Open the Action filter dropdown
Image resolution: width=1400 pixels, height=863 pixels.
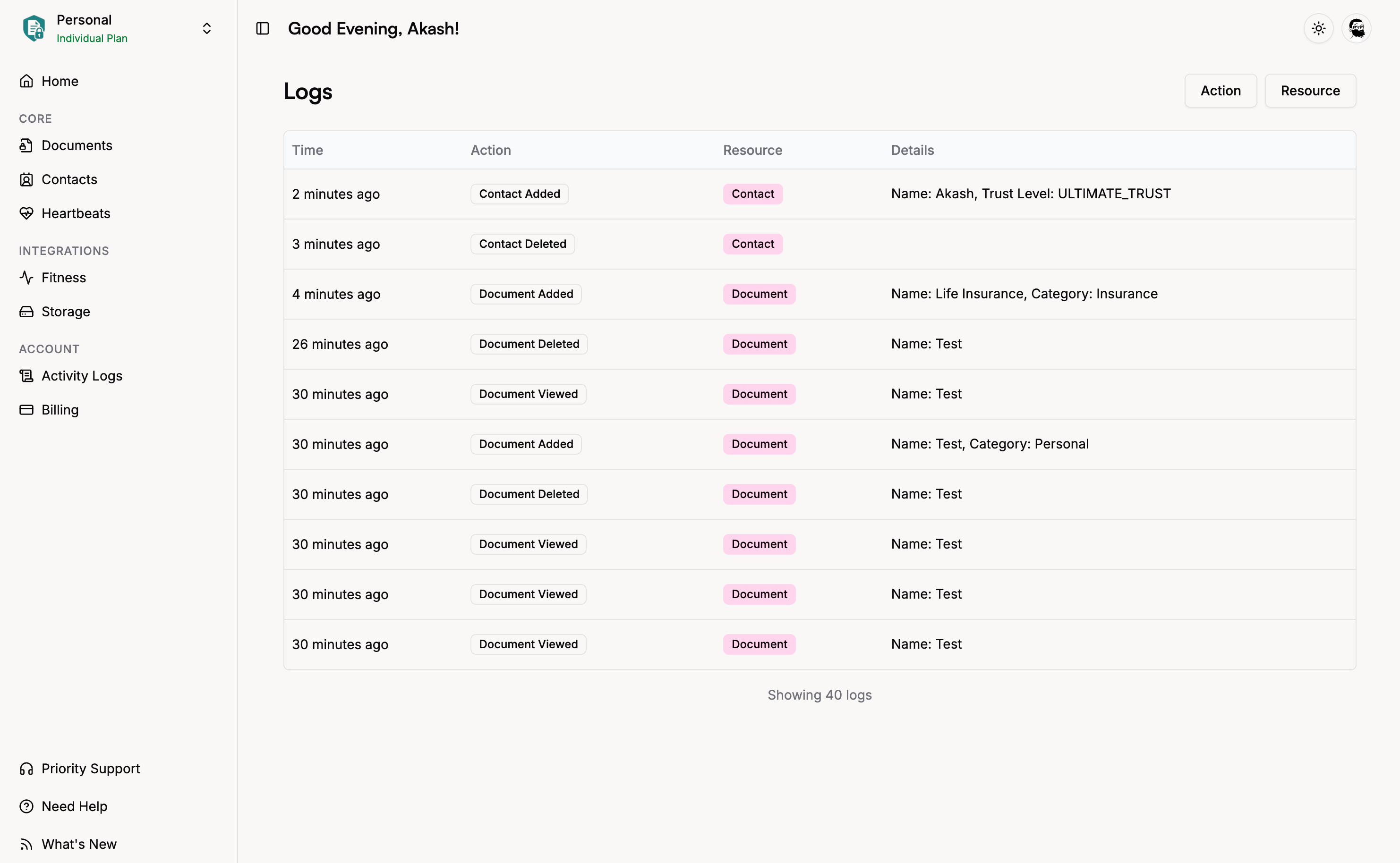1220,91
